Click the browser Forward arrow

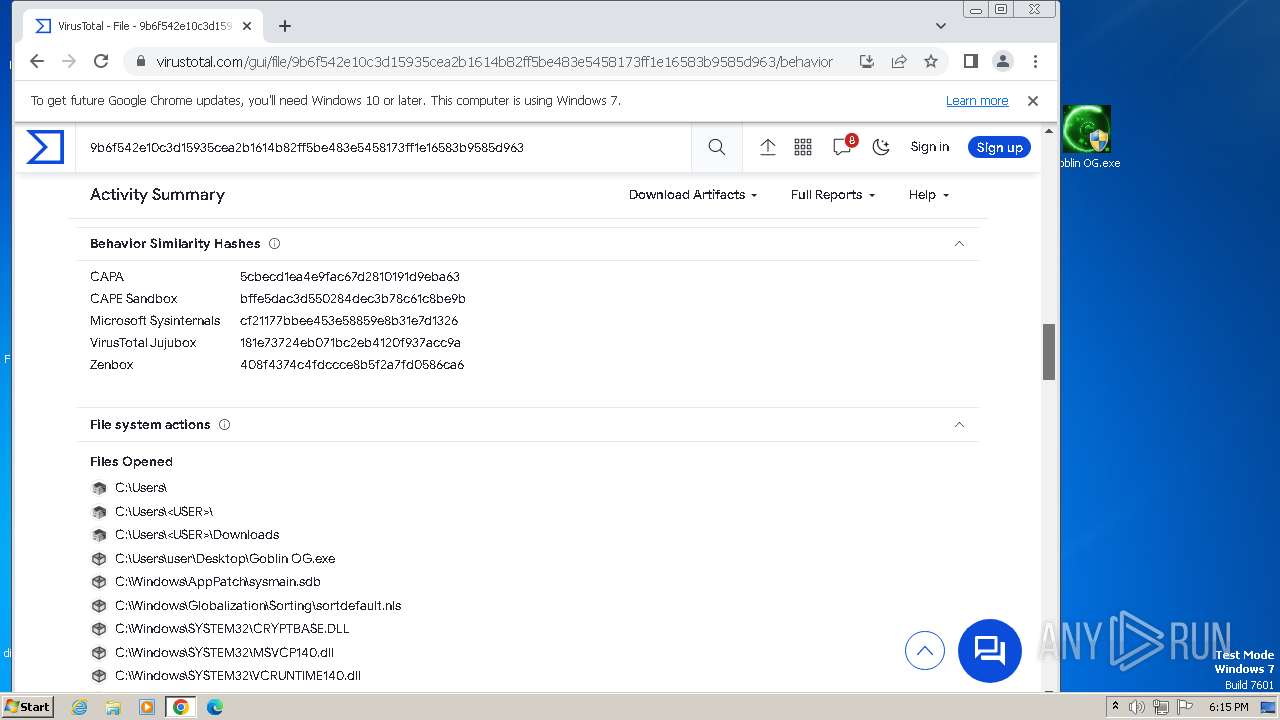(x=69, y=61)
